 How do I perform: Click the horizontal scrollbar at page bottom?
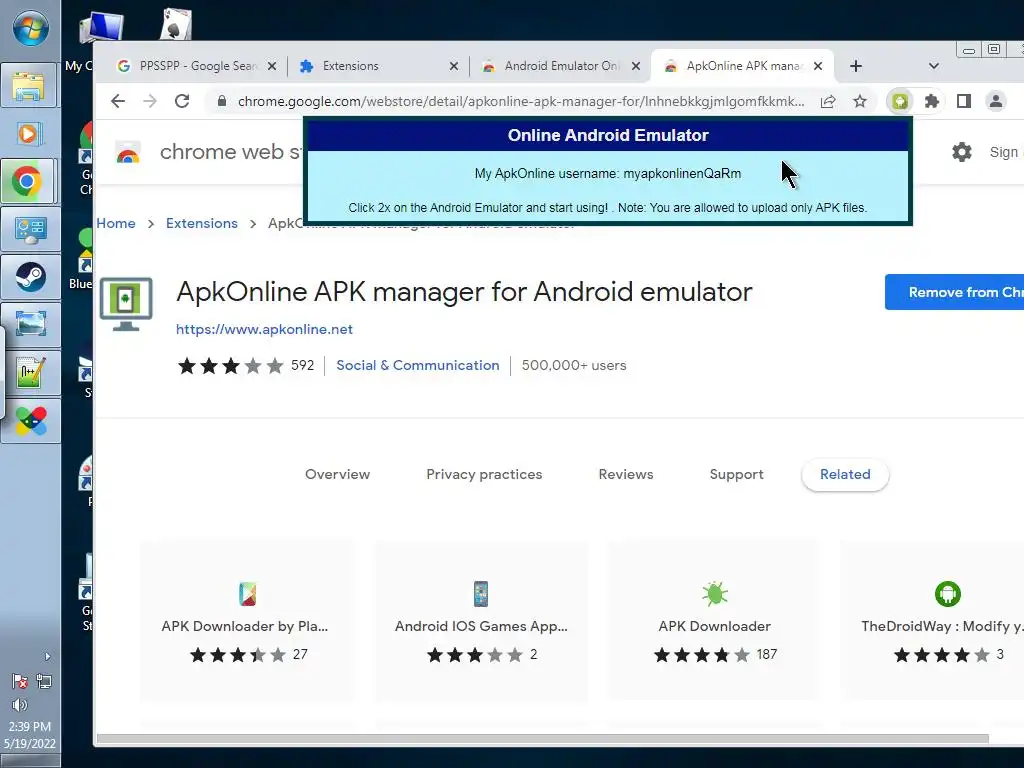543,739
